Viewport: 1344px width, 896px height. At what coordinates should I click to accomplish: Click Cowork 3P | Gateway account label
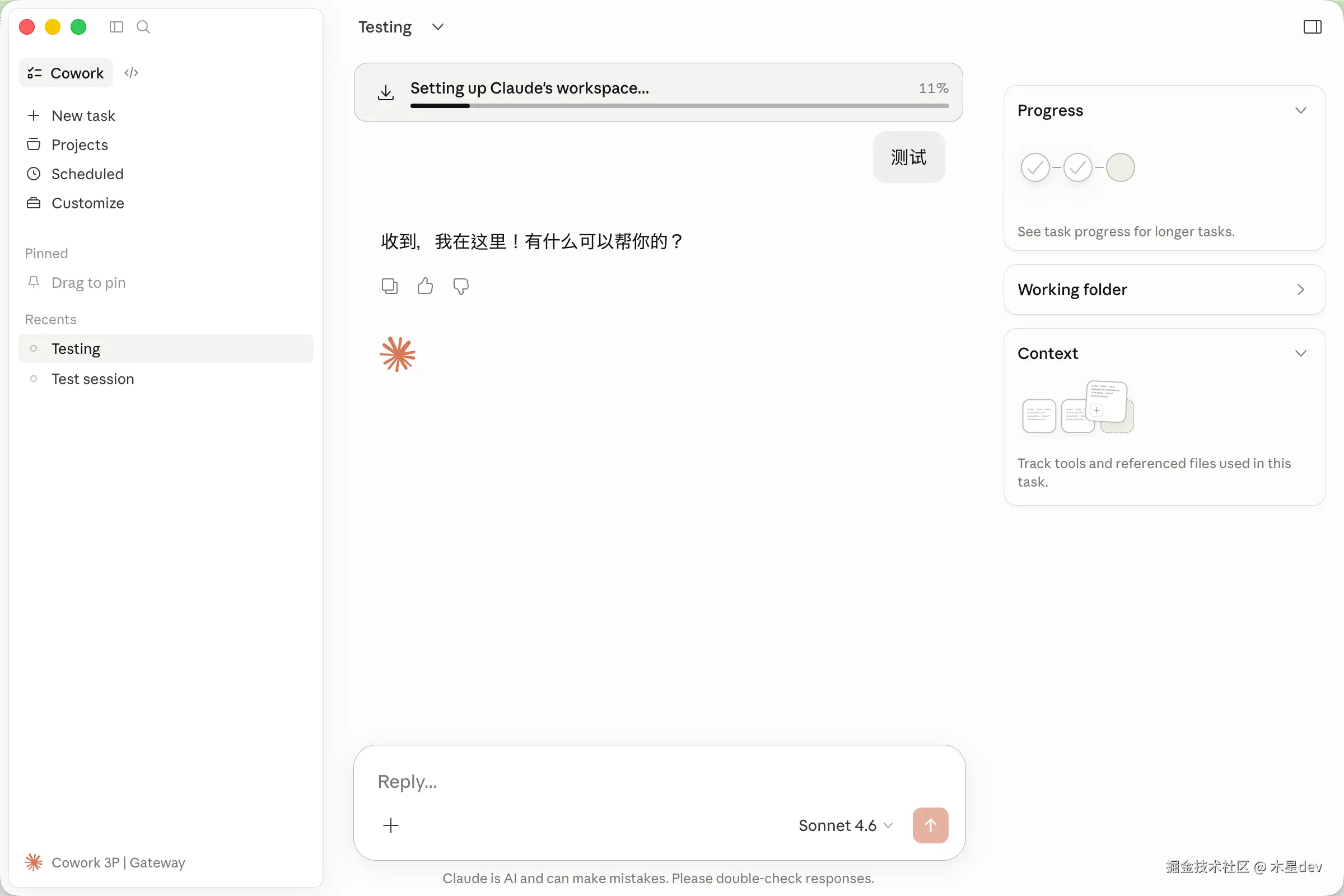pyautogui.click(x=118, y=862)
